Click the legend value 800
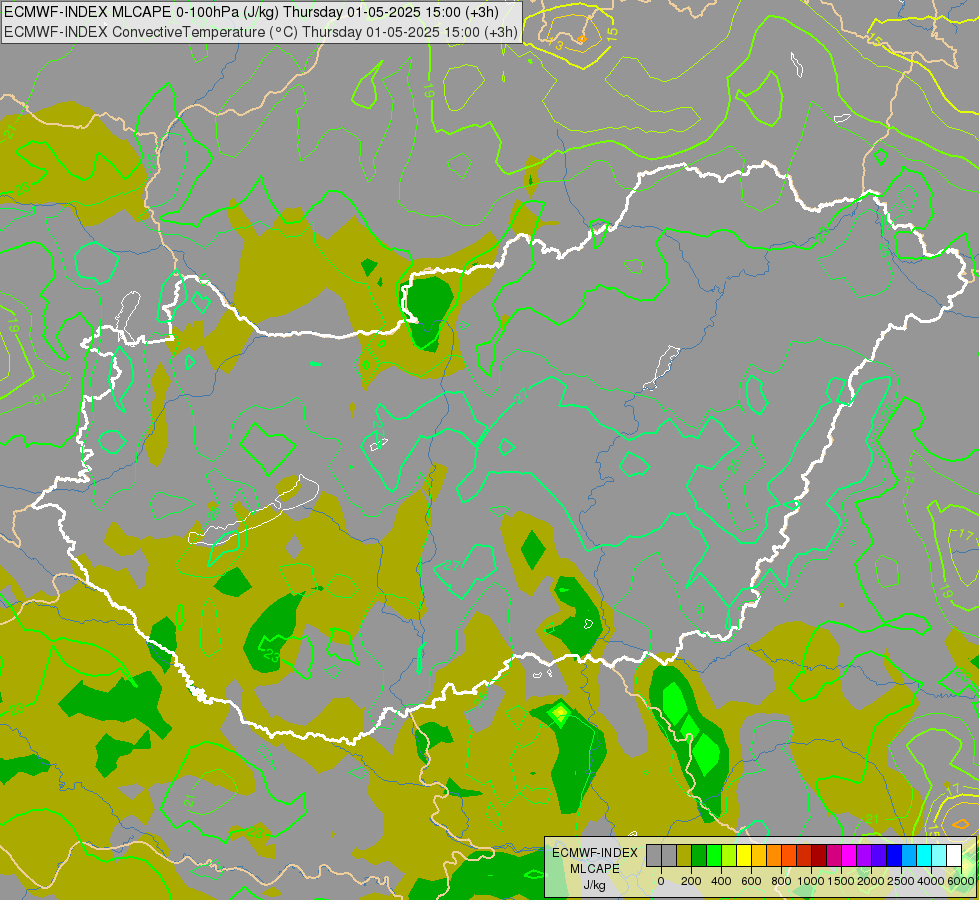Image resolution: width=979 pixels, height=900 pixels. (781, 881)
